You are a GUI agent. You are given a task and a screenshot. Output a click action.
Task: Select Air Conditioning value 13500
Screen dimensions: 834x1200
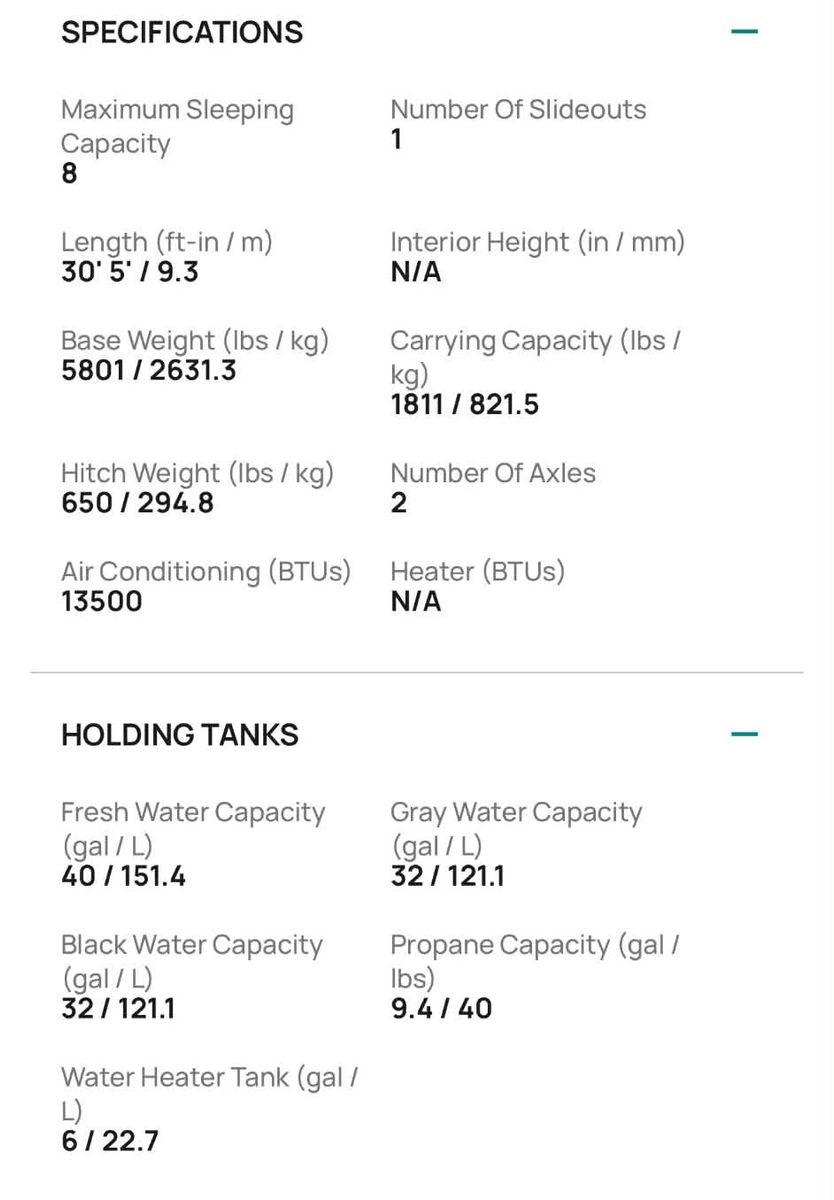pyautogui.click(x=102, y=601)
